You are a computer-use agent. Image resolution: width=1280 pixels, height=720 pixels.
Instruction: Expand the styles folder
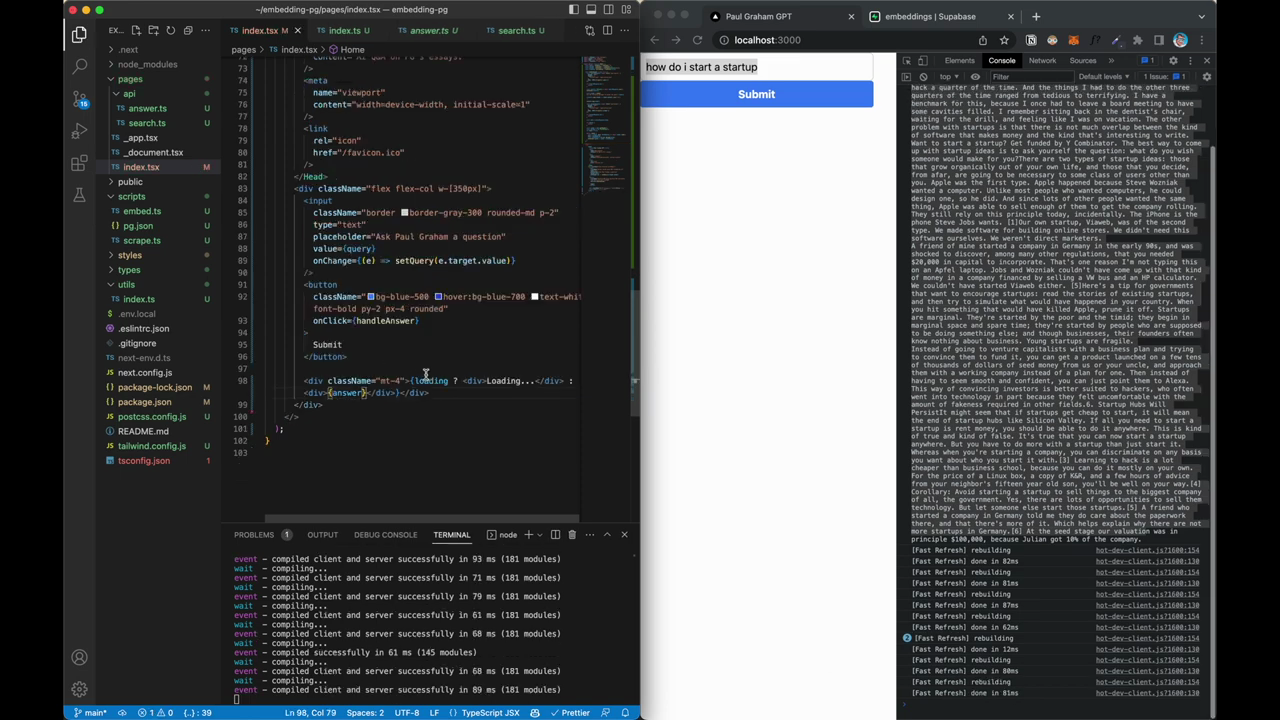click(x=130, y=256)
